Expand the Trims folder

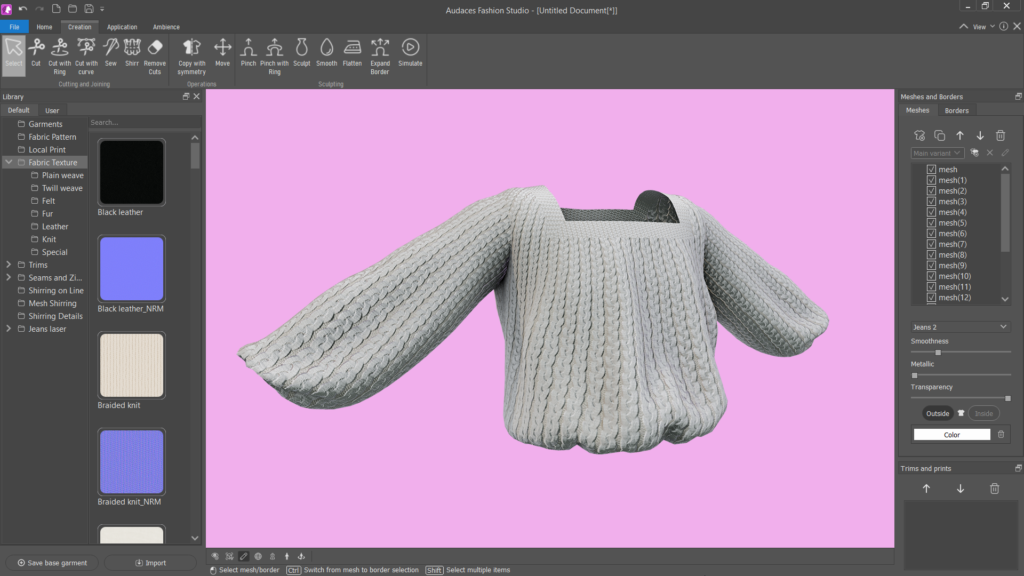point(8,264)
